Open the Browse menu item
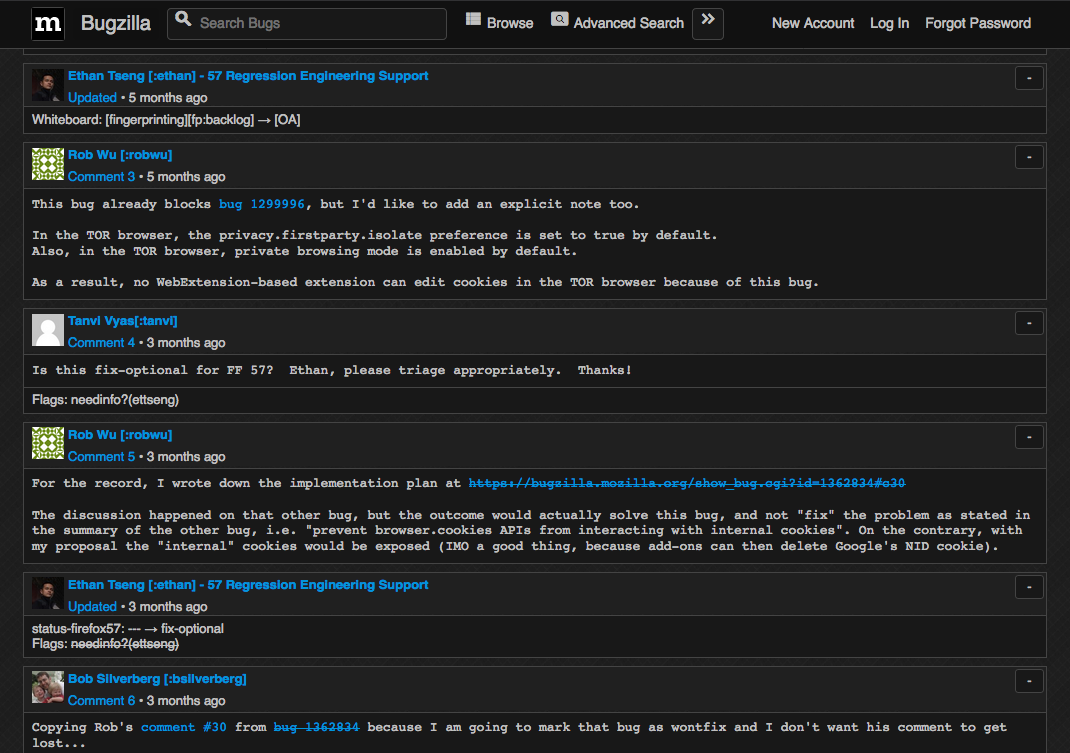The image size is (1070, 753). coord(510,23)
